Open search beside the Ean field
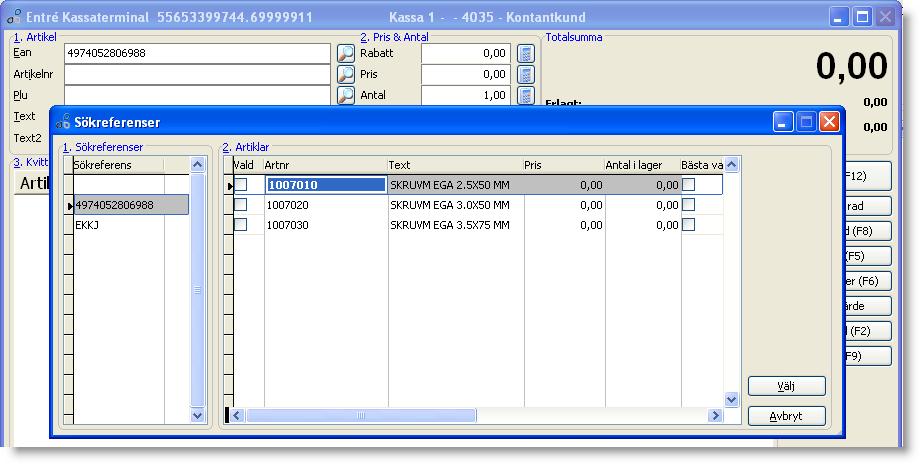919x463 pixels. click(346, 53)
